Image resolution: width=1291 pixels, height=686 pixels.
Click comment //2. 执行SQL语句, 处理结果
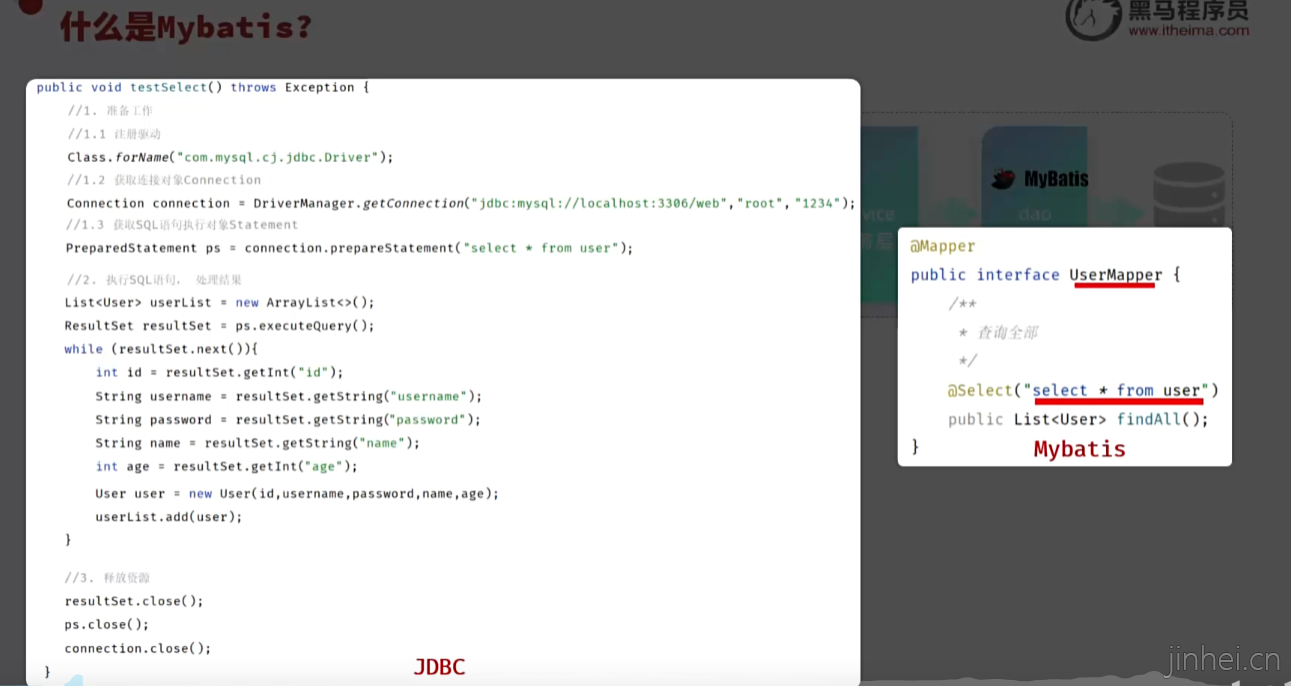pyautogui.click(x=153, y=280)
